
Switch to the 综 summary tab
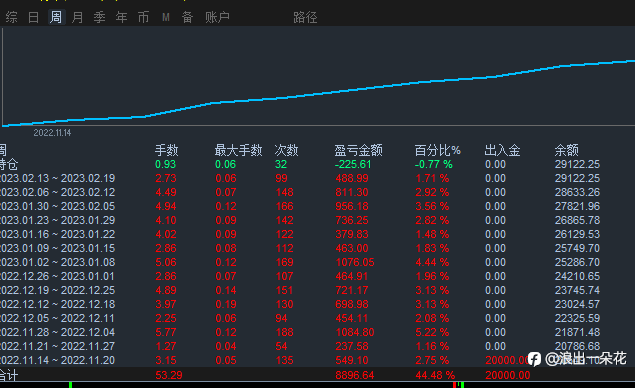tap(11, 17)
